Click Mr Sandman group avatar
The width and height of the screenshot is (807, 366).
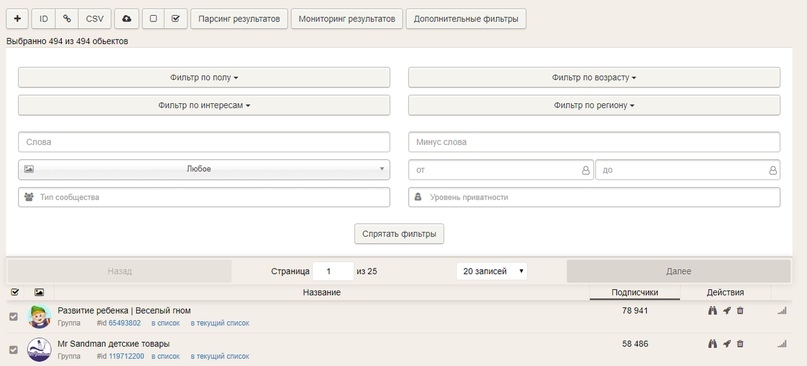tap(39, 350)
